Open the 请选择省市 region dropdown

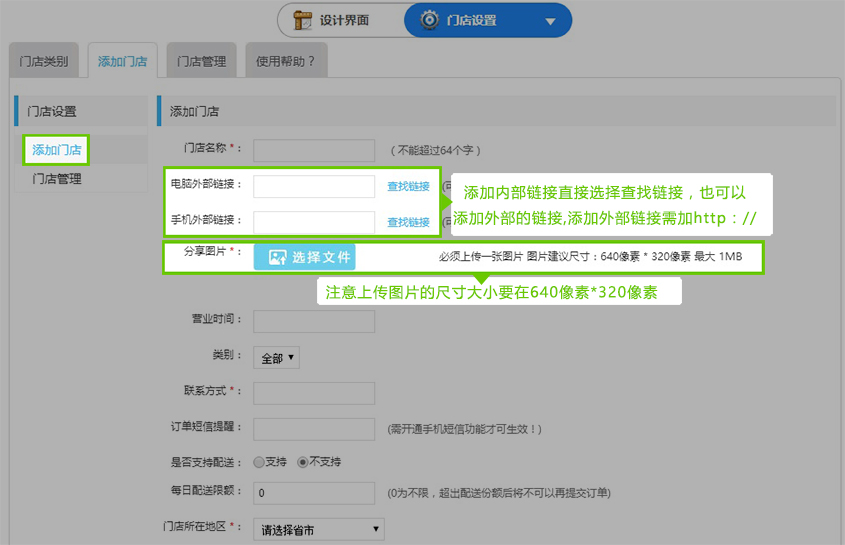(x=318, y=529)
